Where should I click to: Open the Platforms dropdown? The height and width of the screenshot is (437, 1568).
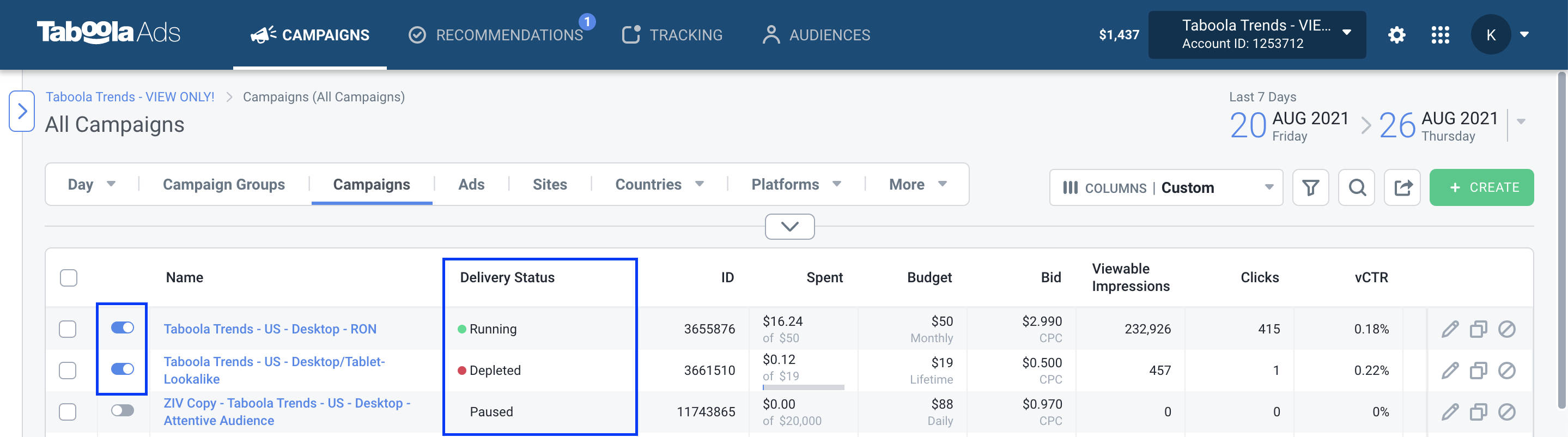click(796, 184)
